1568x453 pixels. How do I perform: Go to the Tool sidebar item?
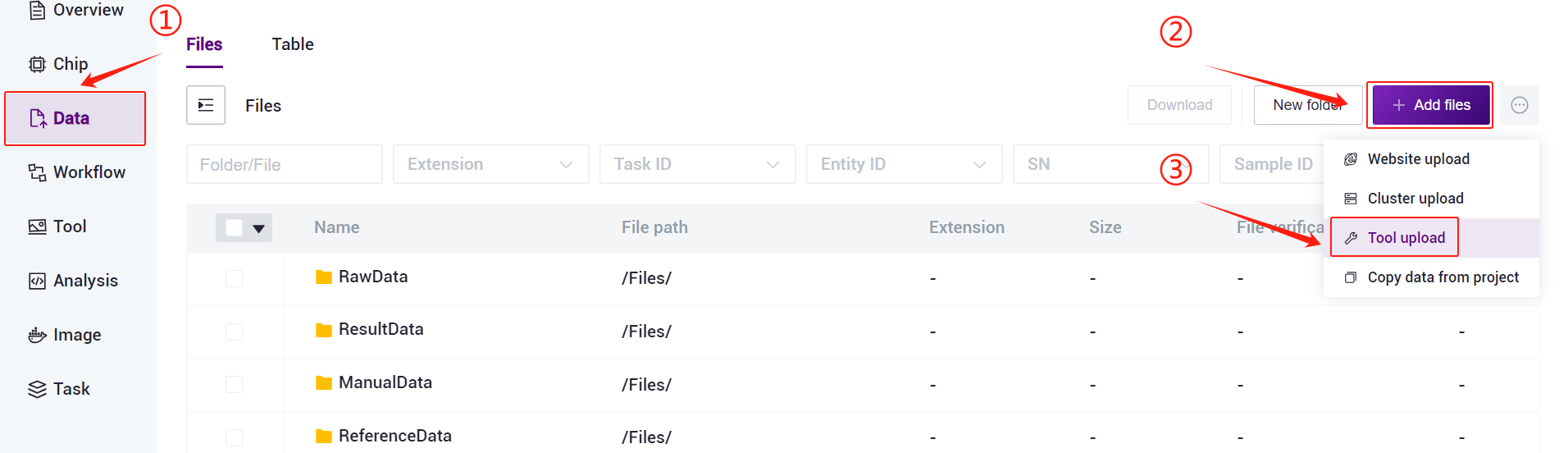click(57, 226)
